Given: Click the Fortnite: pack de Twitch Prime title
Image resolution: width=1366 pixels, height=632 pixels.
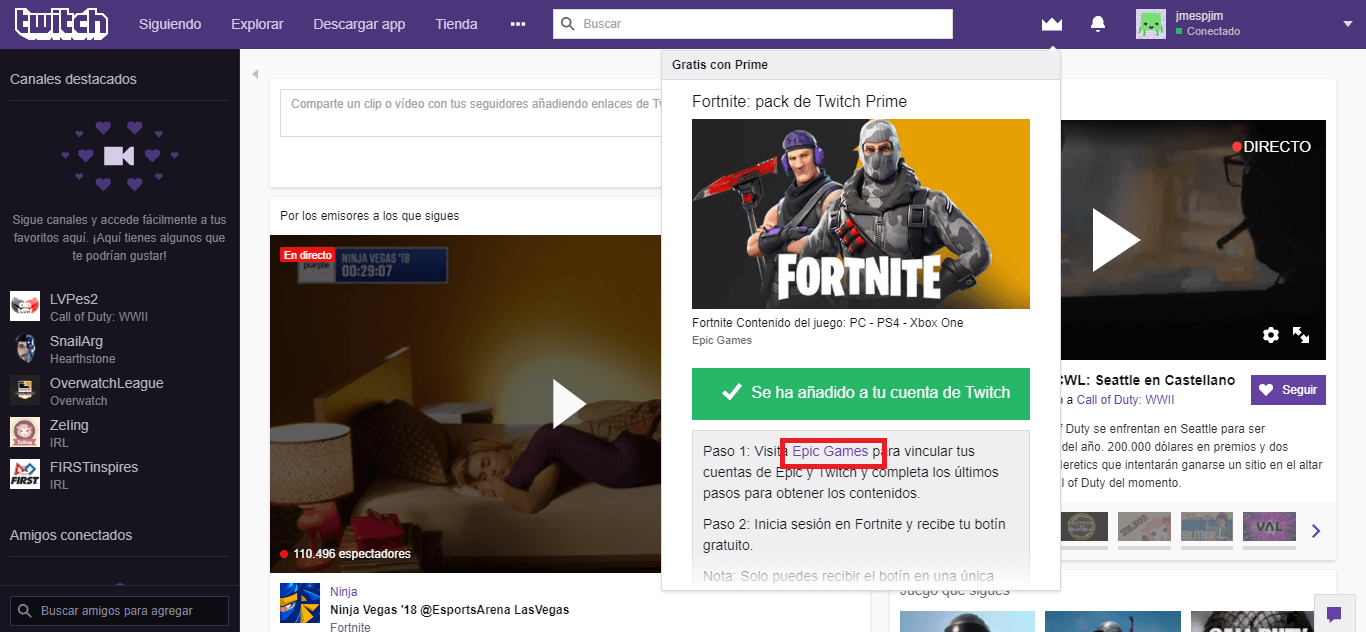Looking at the screenshot, I should coord(800,102).
